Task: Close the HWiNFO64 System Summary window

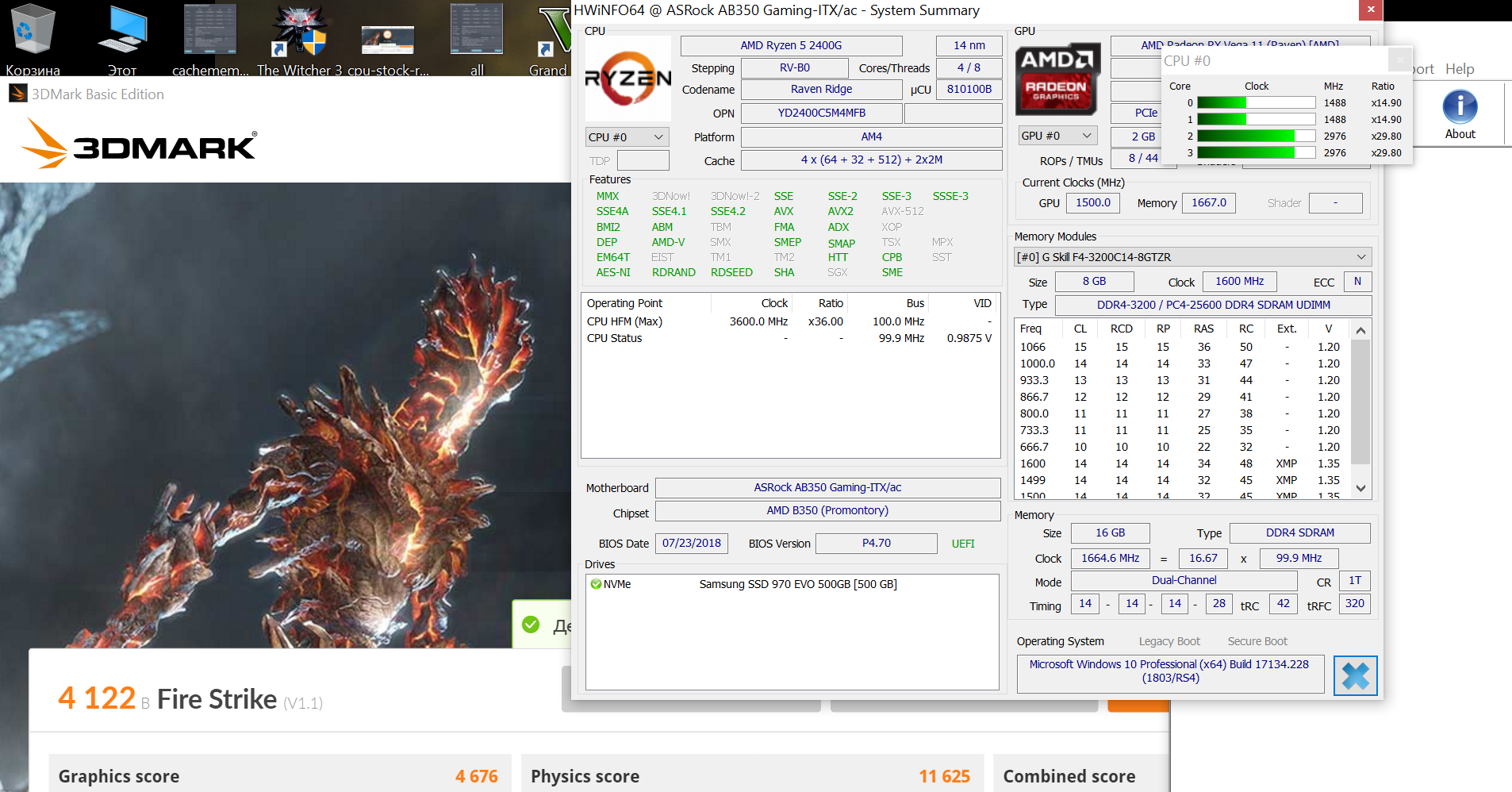Action: pyautogui.click(x=1371, y=10)
